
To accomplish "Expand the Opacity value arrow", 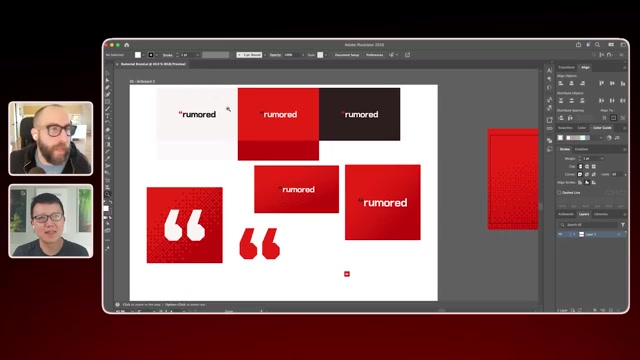I will click(x=303, y=55).
